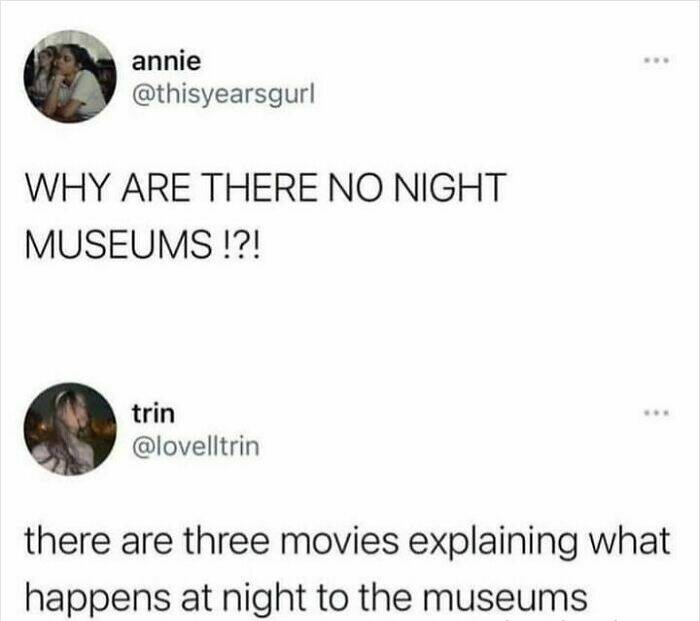This screenshot has width=700, height=621.
Task: Visit the @lovelltrin handle
Action: (x=196, y=446)
